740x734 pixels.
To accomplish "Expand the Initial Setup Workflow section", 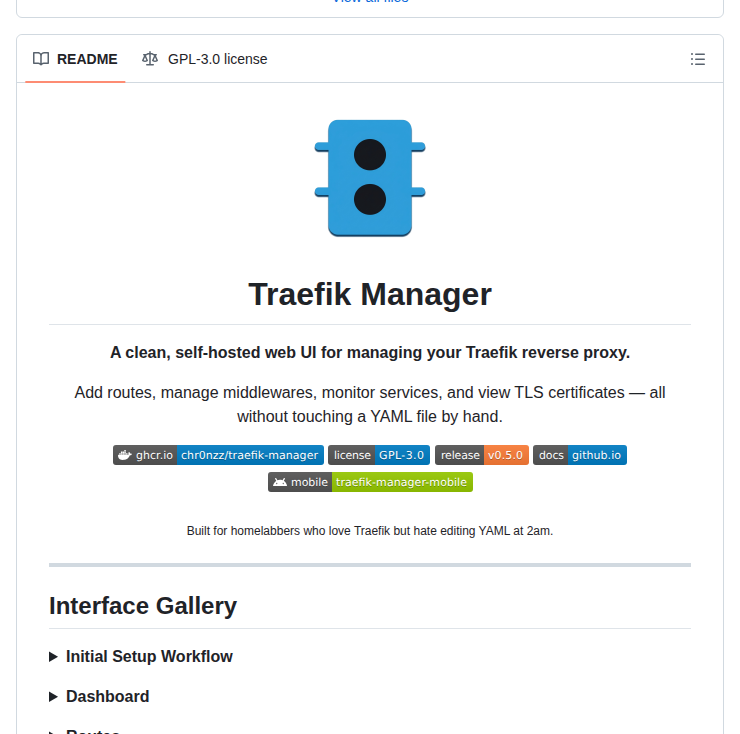I will (x=141, y=656).
